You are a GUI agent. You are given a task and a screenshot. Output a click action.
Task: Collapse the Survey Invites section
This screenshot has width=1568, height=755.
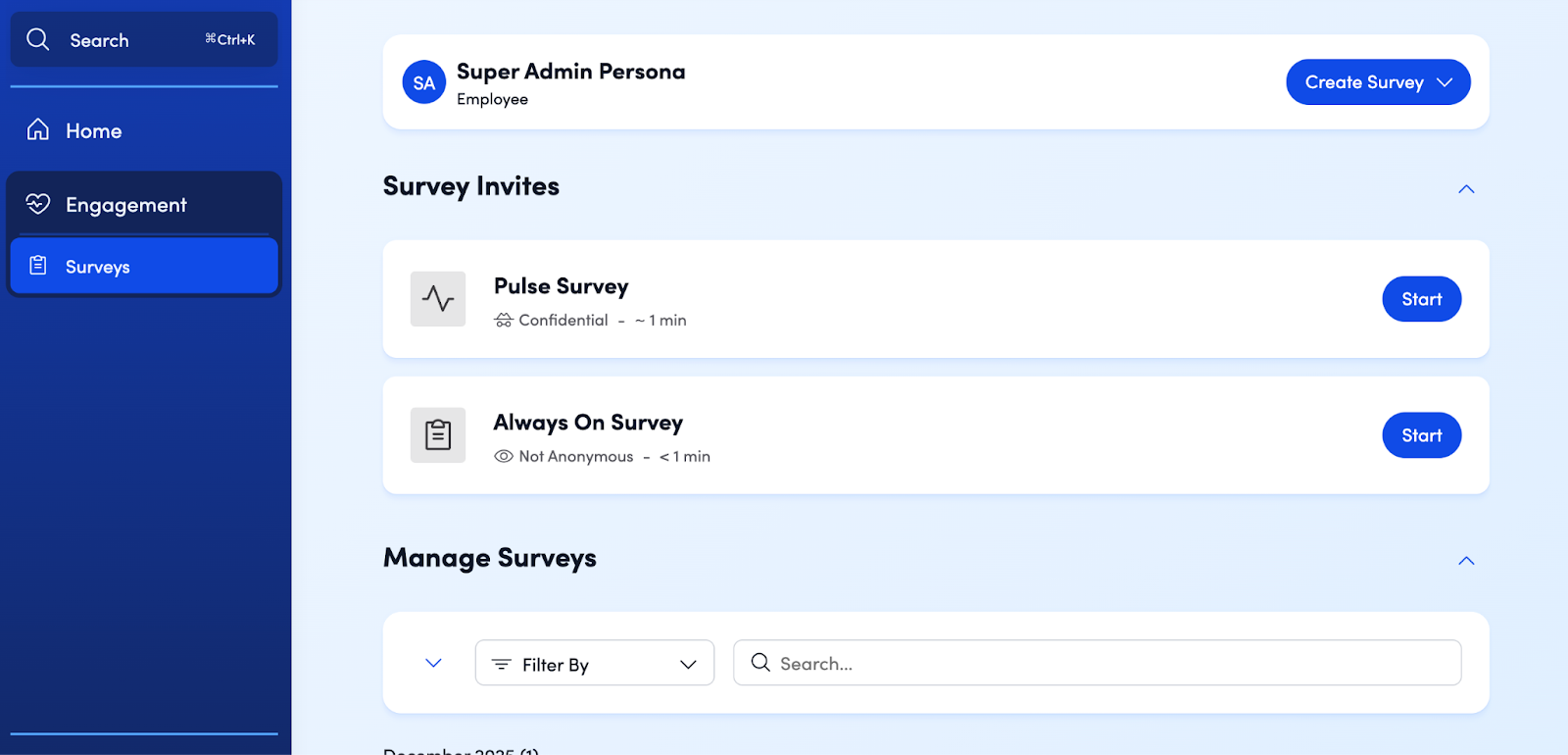(x=1466, y=189)
